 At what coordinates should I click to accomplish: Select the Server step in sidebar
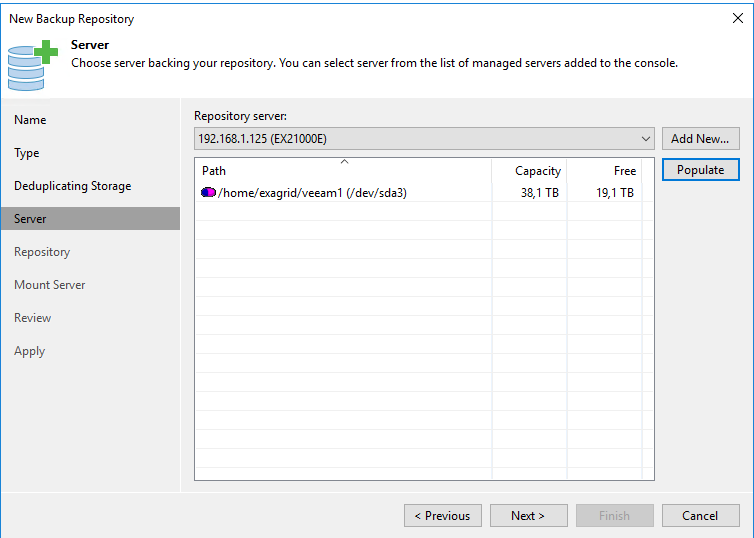[x=90, y=219]
